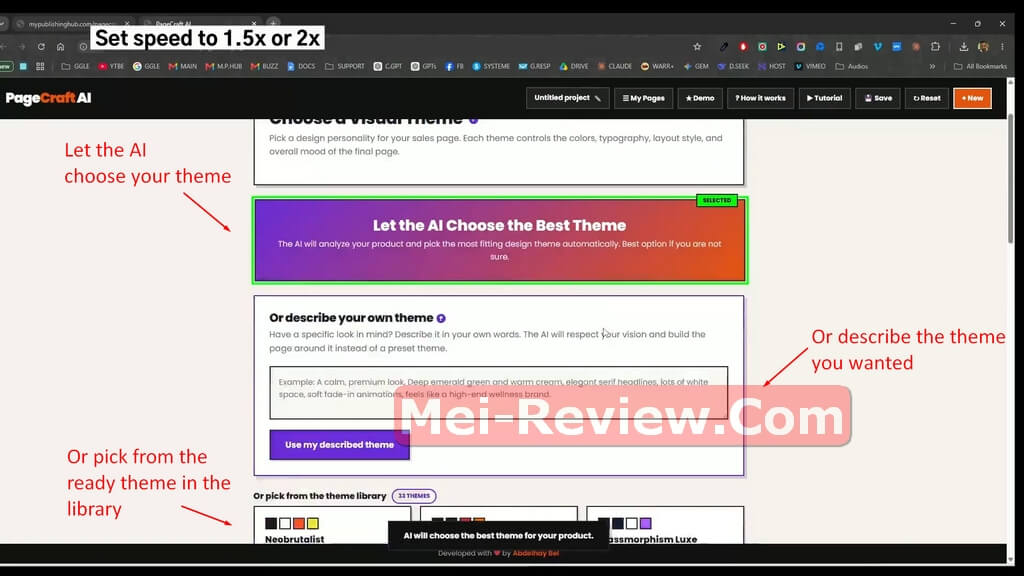Image resolution: width=1024 pixels, height=576 pixels.
Task: Expand the SUPPORT bookmarks folder
Action: tap(345, 66)
